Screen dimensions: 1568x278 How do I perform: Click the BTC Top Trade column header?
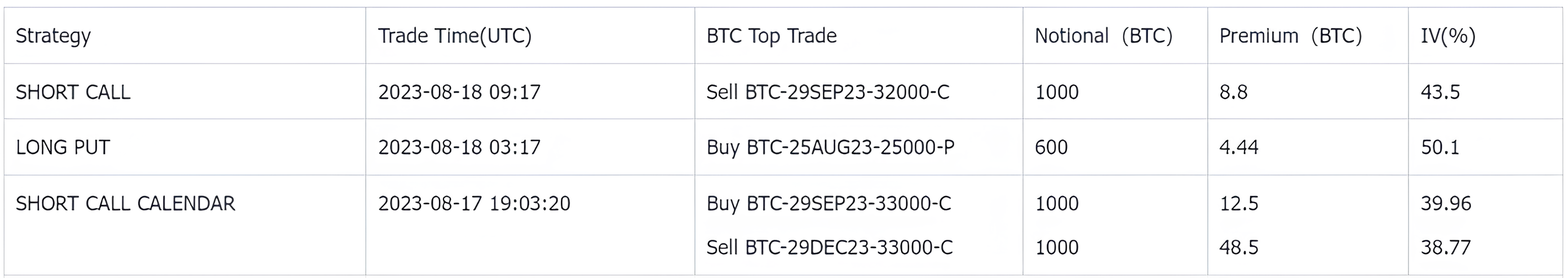coord(771,36)
